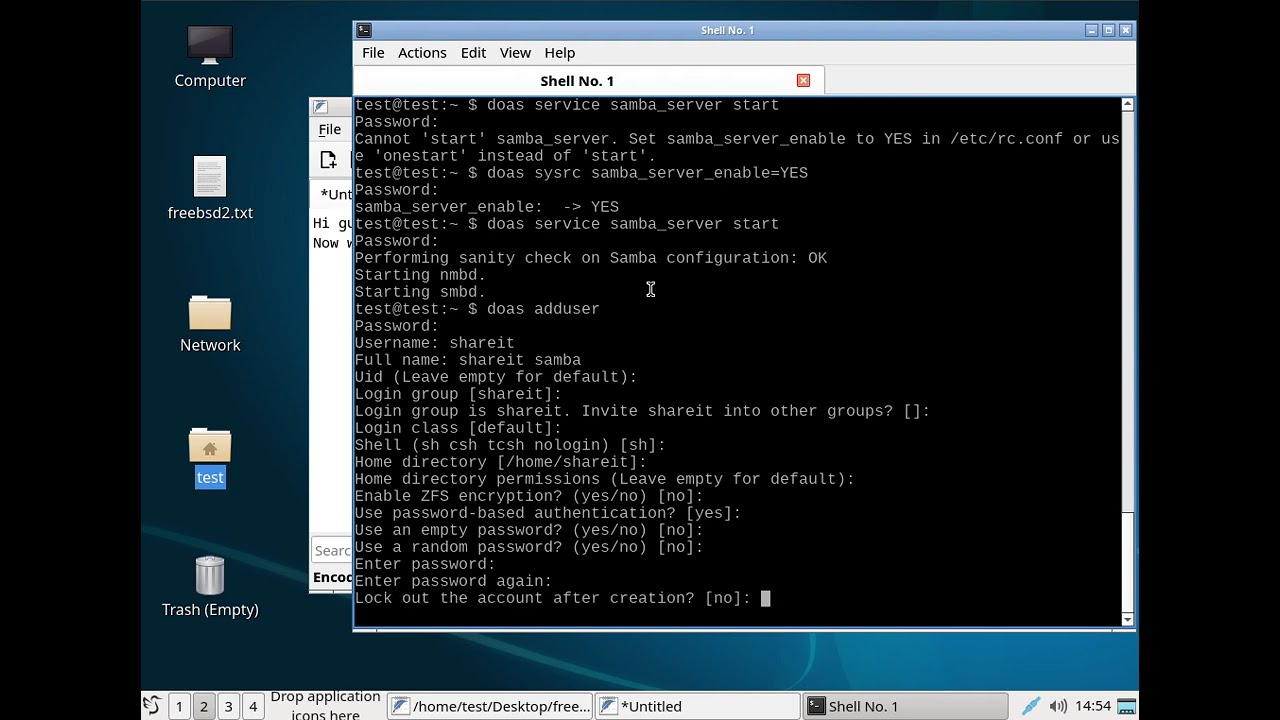Viewport: 1280px width, 720px height.
Task: Switch to desktop 2
Action: (x=203, y=706)
